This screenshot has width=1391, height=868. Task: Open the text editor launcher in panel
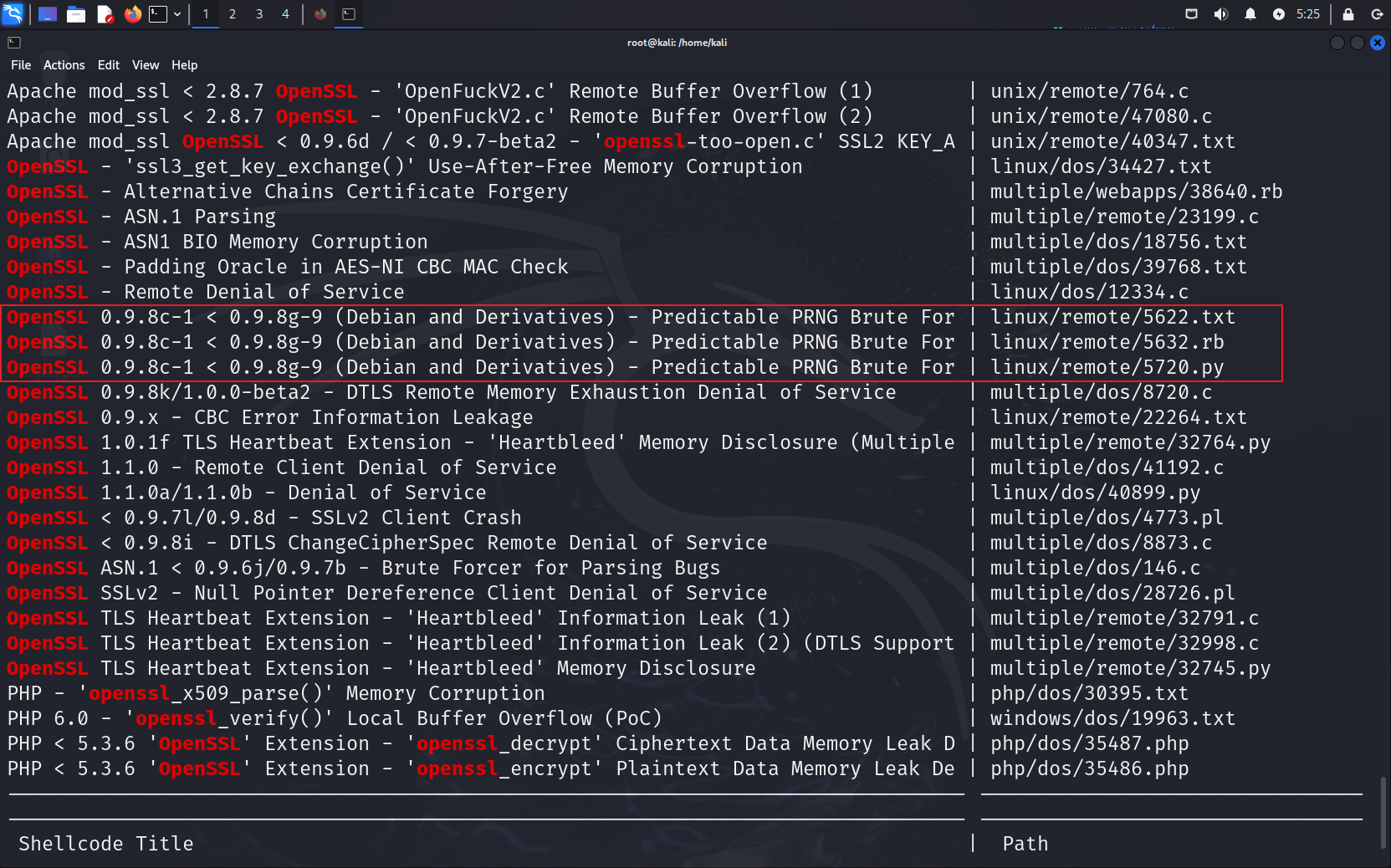point(105,14)
